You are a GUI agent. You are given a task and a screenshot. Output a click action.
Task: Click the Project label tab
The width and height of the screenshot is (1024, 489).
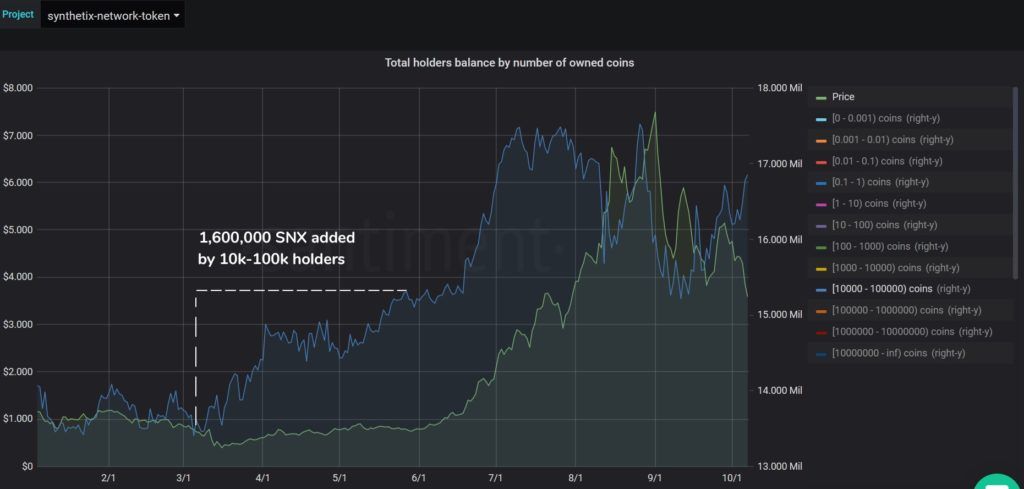(18, 14)
